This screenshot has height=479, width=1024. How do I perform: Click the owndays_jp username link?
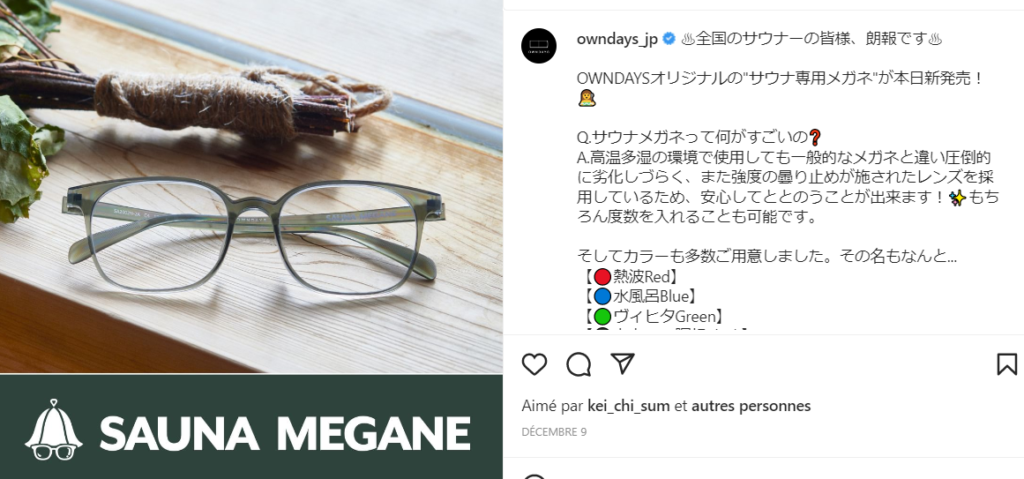(617, 39)
